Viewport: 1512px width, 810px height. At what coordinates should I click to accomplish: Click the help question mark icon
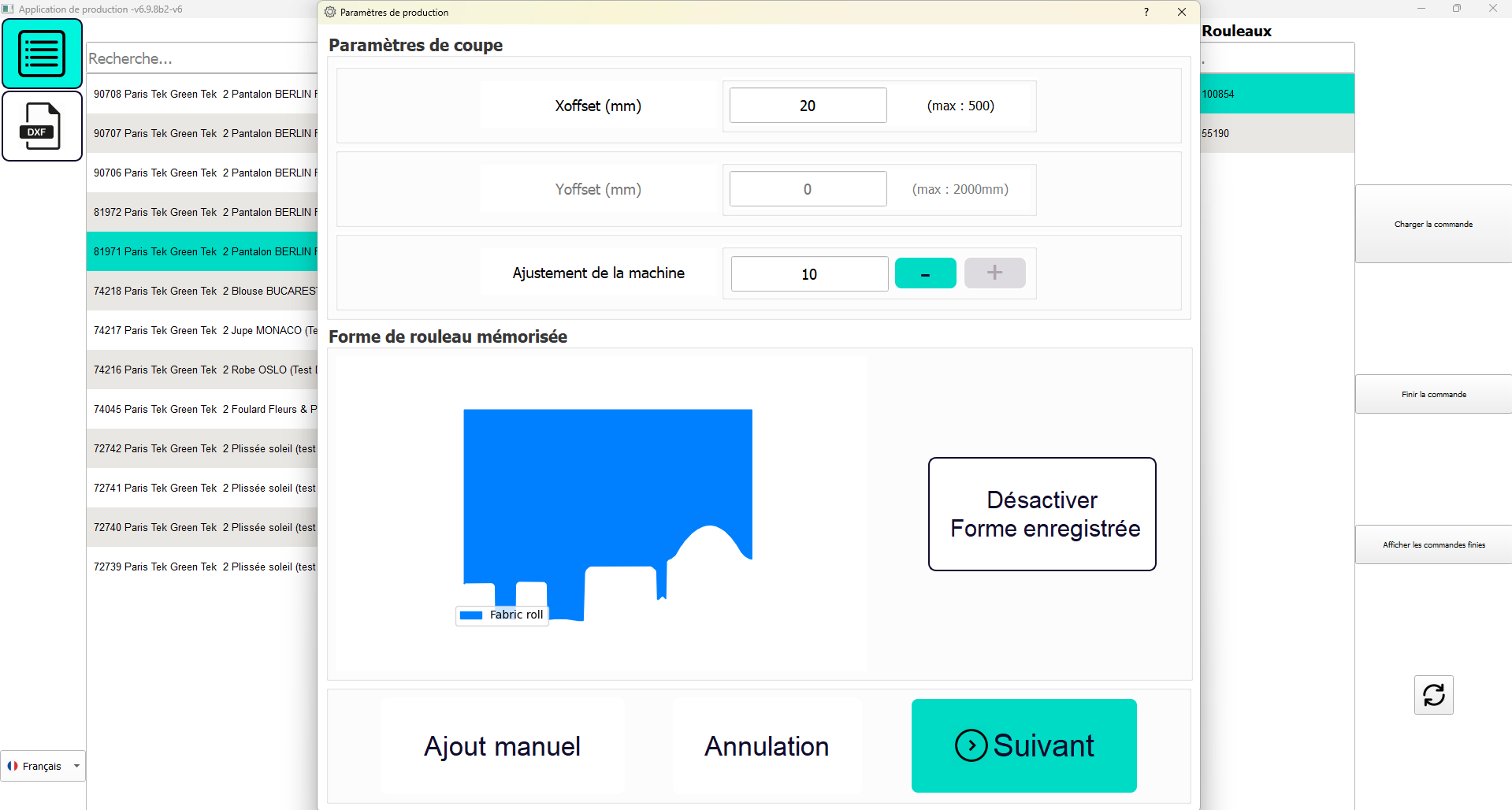pyautogui.click(x=1146, y=12)
